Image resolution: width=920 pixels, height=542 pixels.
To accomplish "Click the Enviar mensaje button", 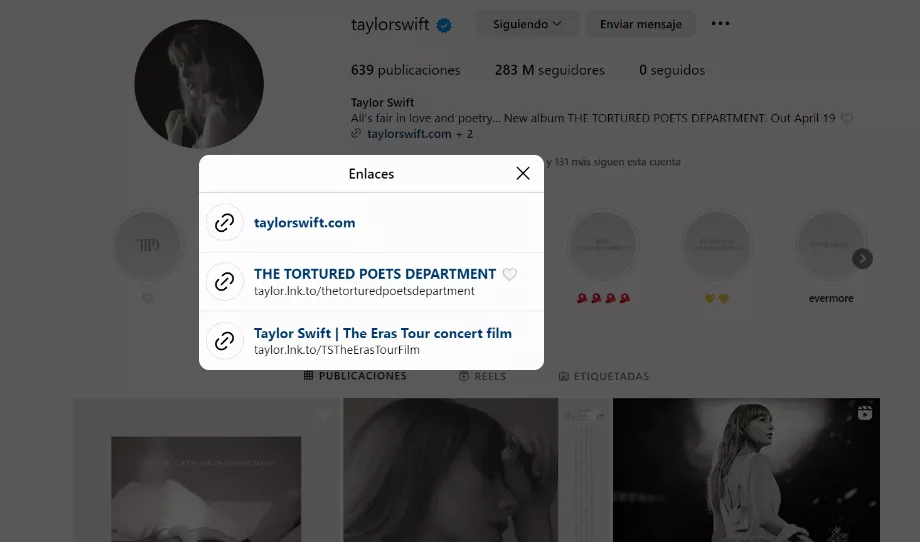I will [x=641, y=24].
